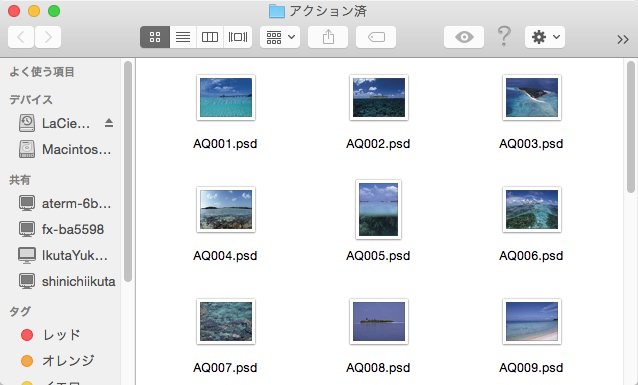Open the item arrangement dropdown
The image size is (638, 385).
(280, 37)
